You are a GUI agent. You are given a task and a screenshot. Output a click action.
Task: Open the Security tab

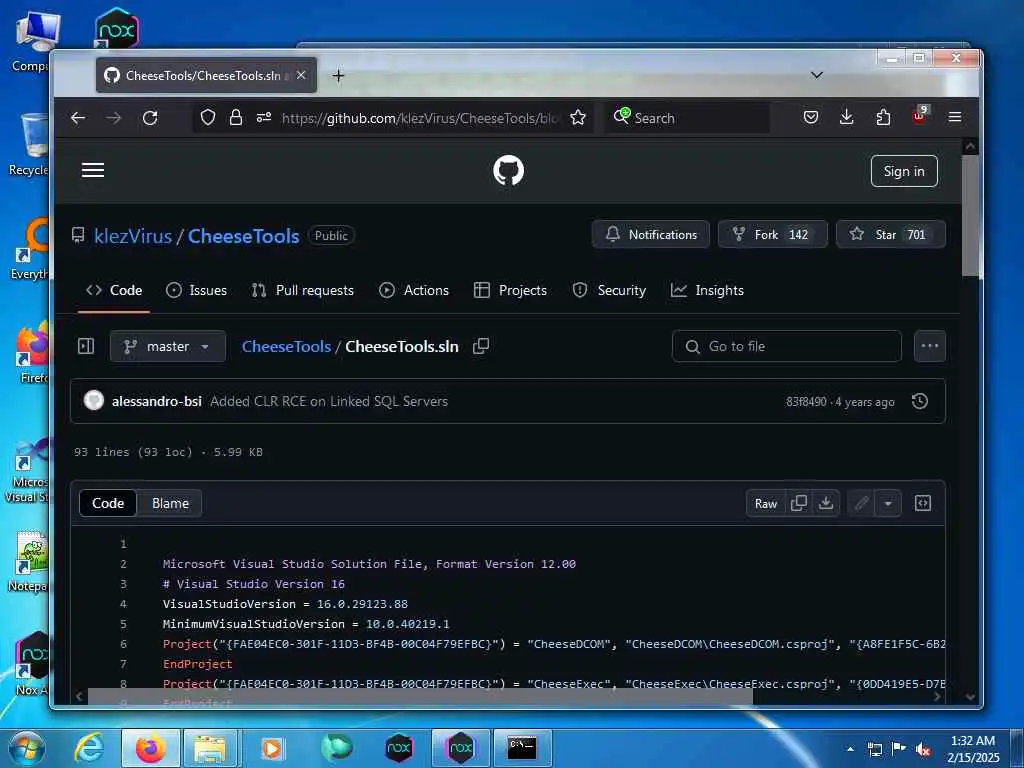coord(609,290)
